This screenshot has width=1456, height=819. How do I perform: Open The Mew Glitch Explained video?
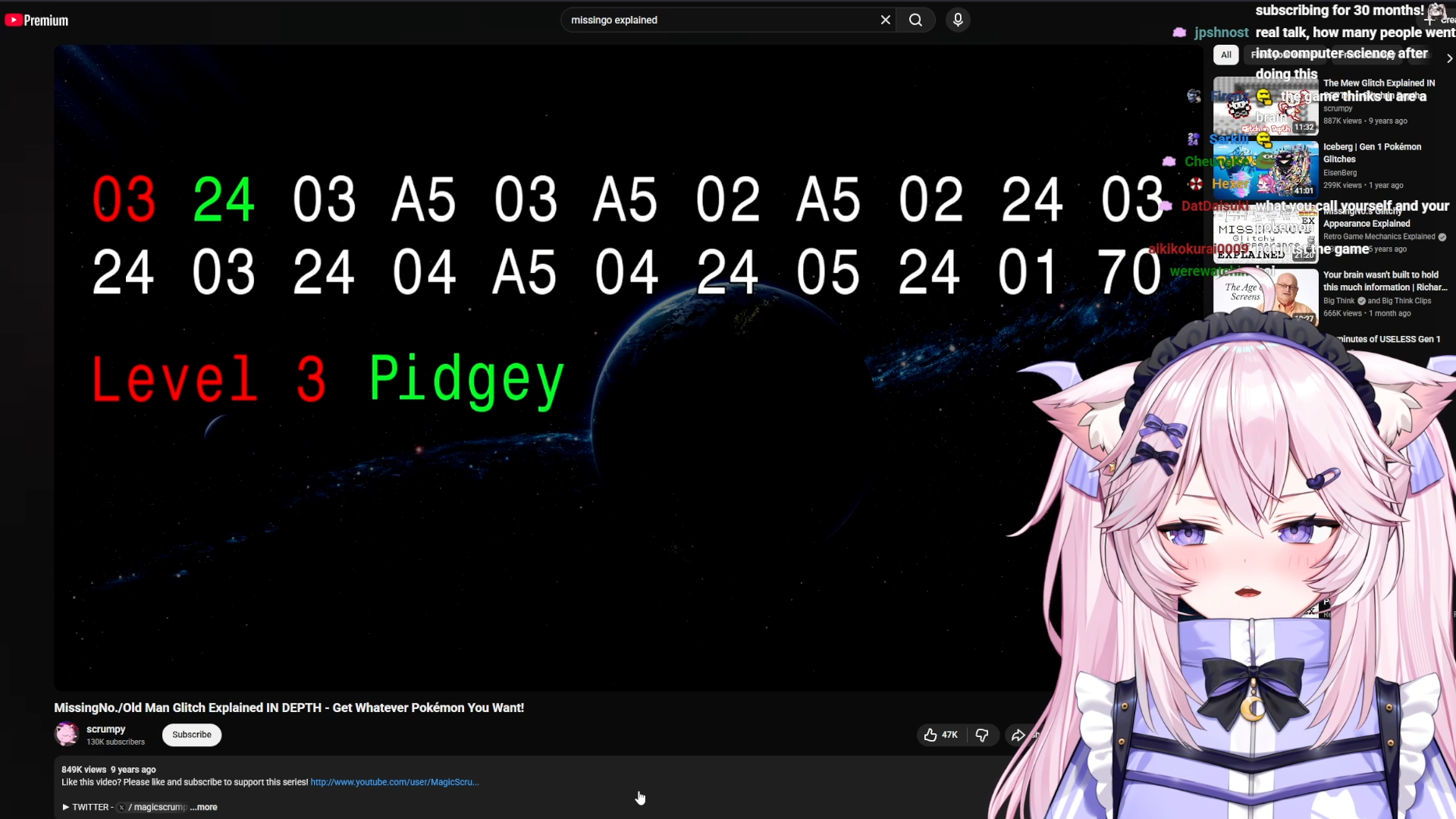click(x=1378, y=83)
